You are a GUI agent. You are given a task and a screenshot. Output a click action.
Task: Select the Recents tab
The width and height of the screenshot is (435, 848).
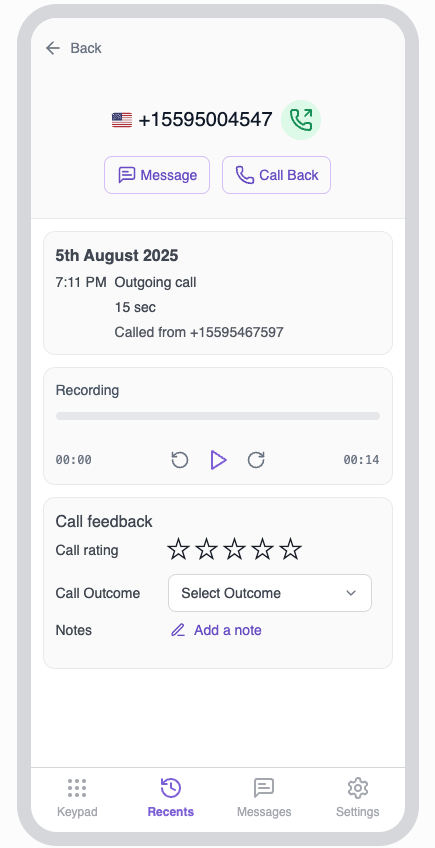coord(170,797)
